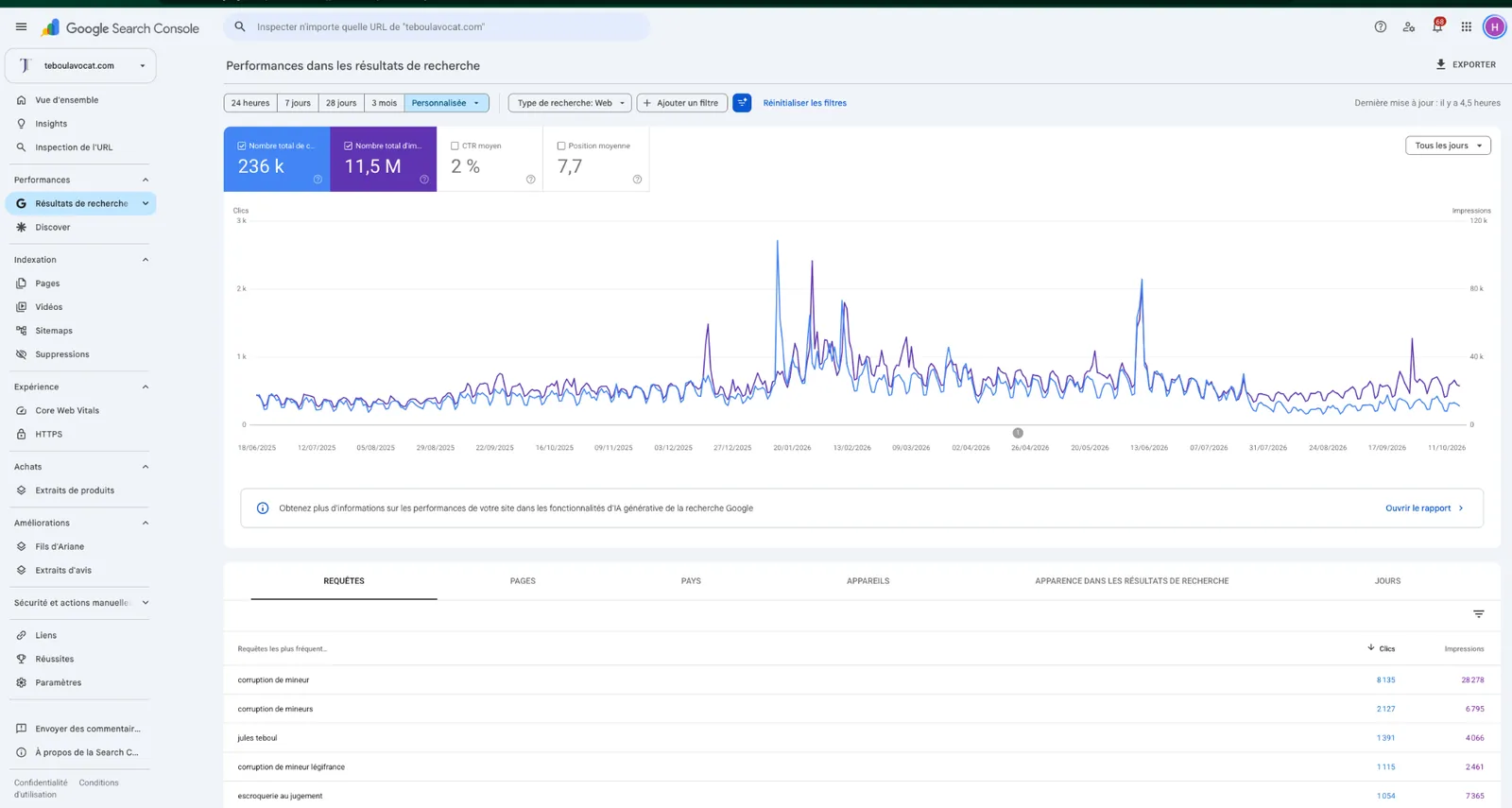
Task: Click the URL inspection search field
Action: coord(437,26)
